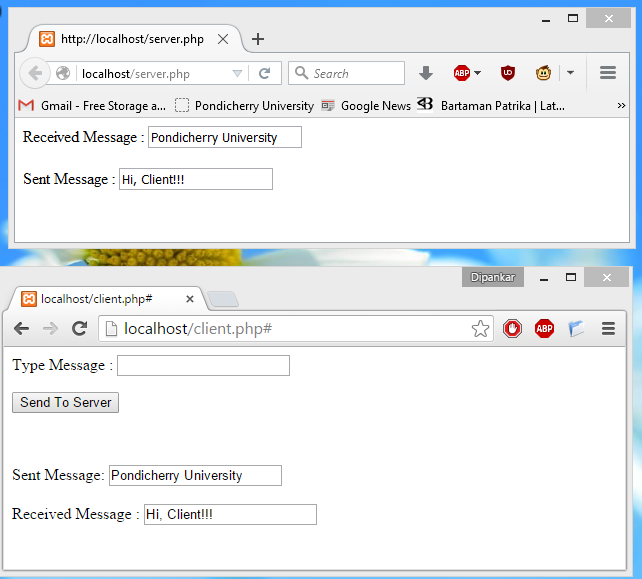The image size is (642, 579).
Task: Open Chrome hamburger menu
Action: (x=608, y=328)
